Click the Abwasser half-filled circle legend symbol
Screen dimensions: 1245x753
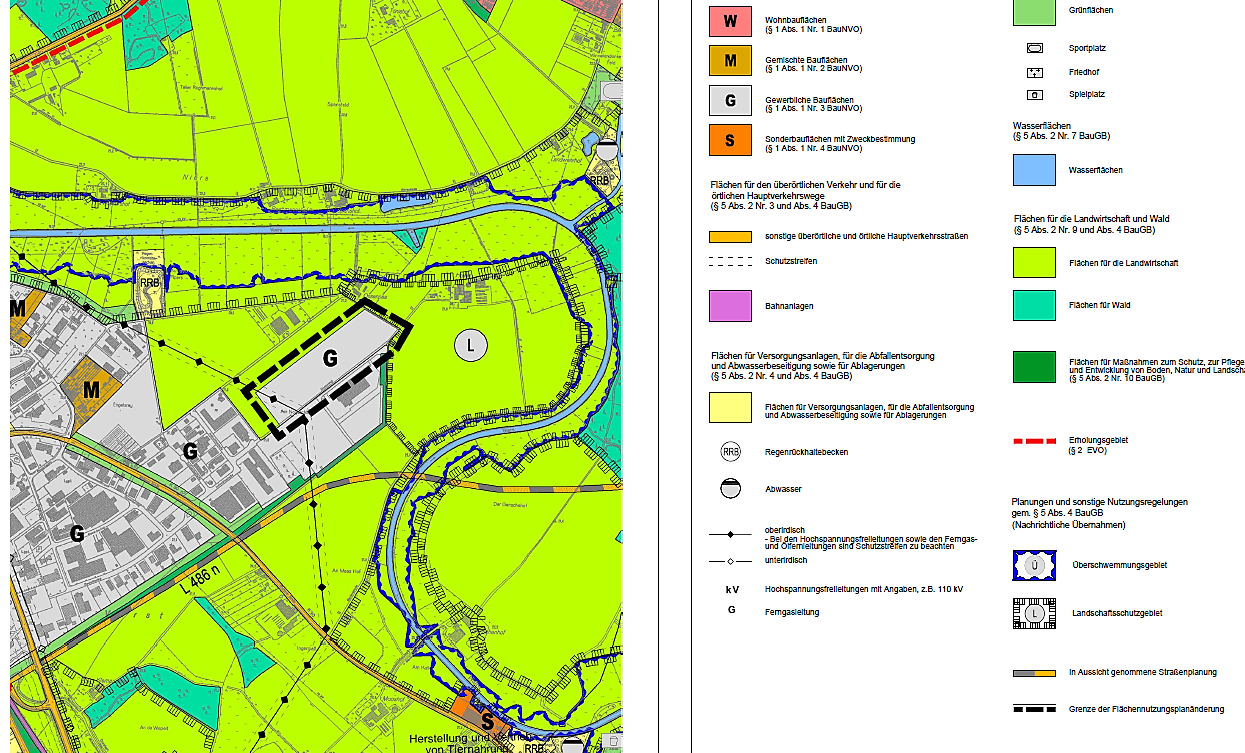(x=730, y=489)
